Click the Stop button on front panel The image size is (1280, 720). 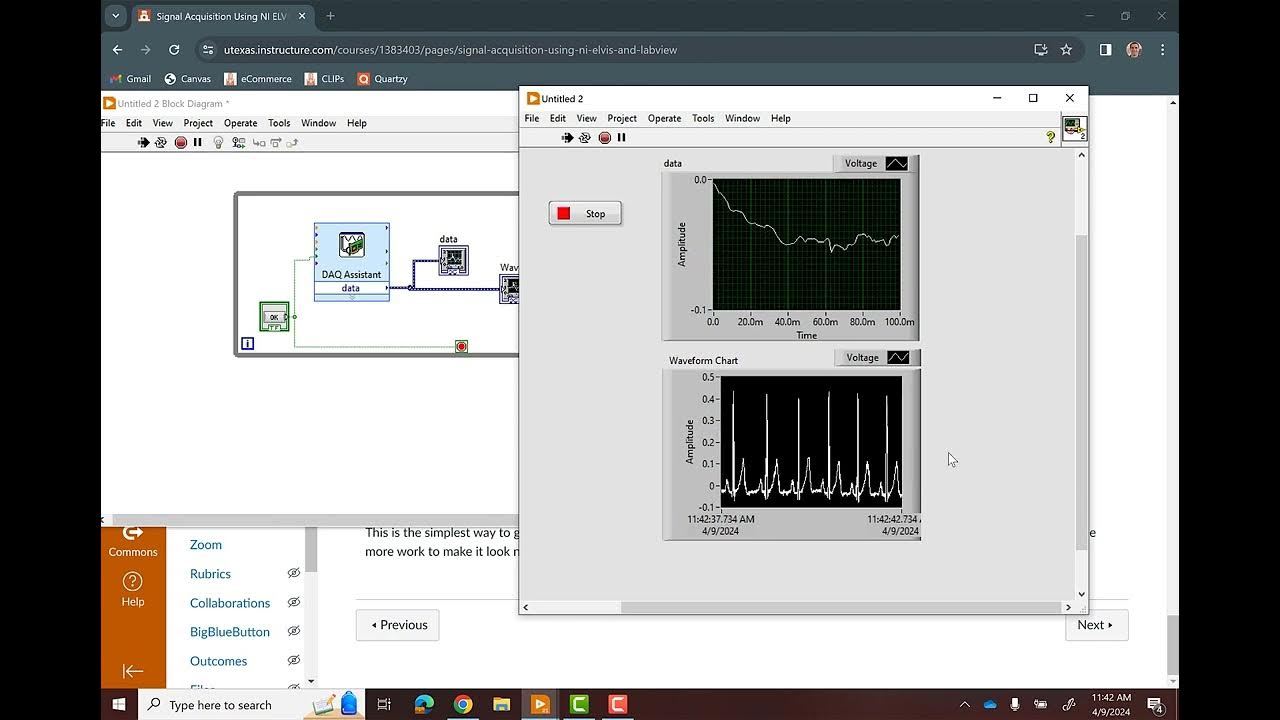585,213
